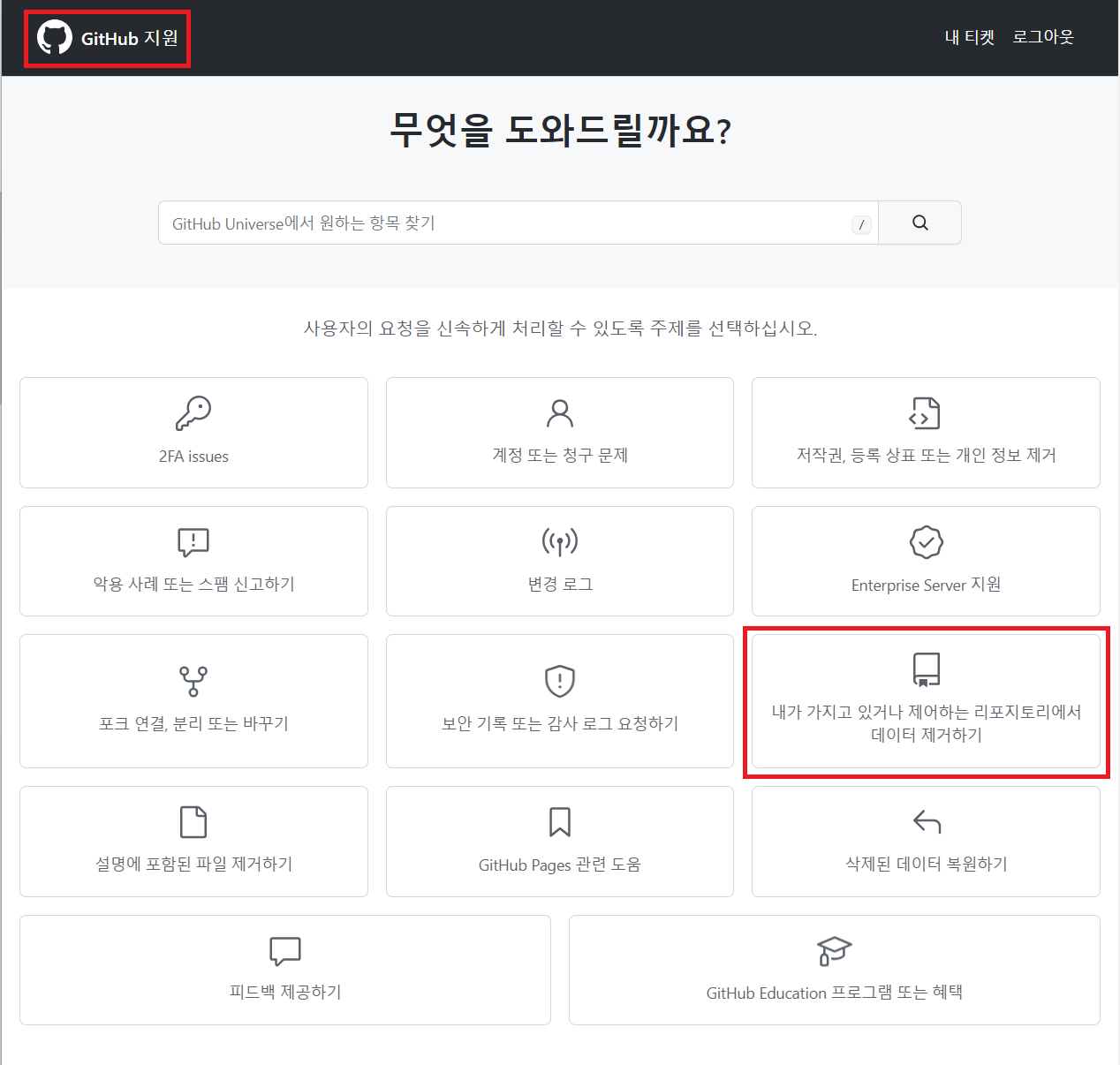
Task: Click the GitHub Octocat logo
Action: [55, 38]
